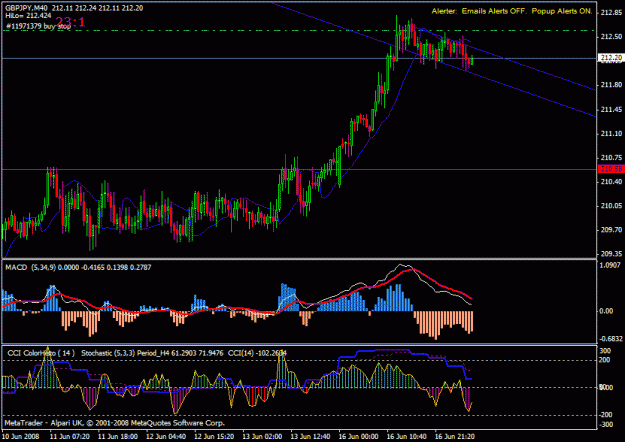Select the red 210.58 price level tag
This screenshot has width=625, height=442.
(x=611, y=169)
